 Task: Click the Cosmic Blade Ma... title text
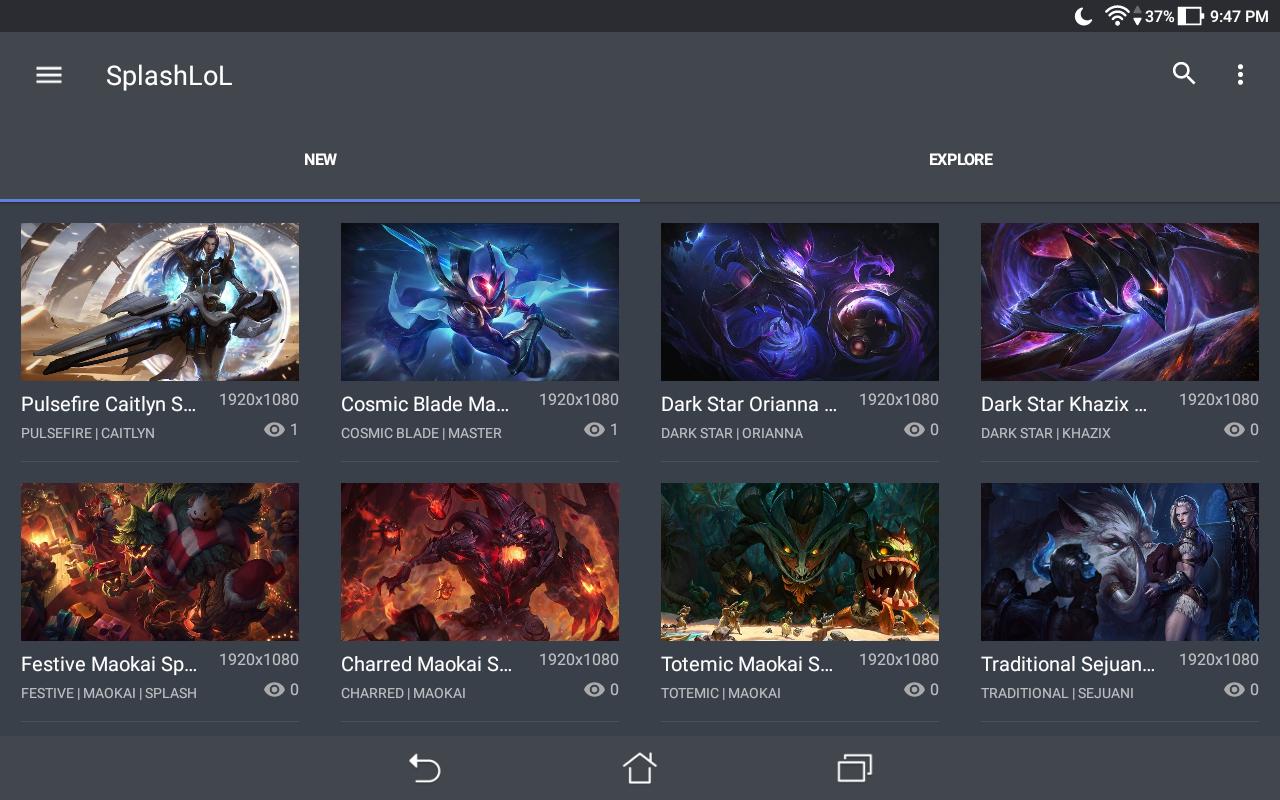point(426,404)
